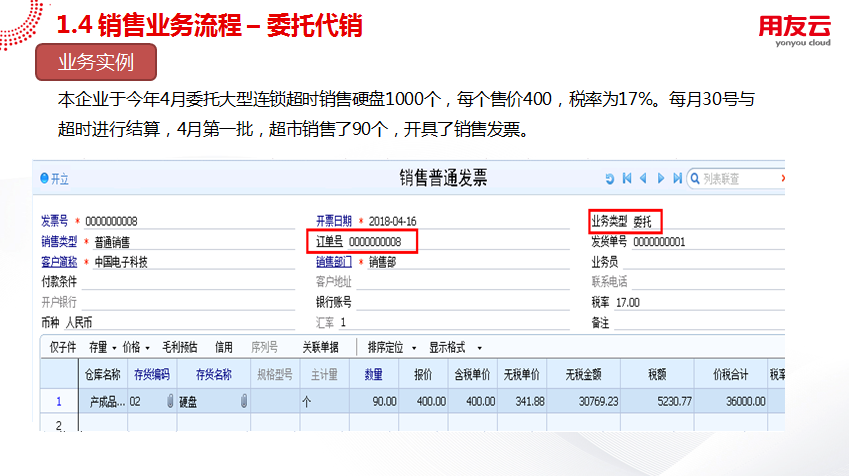The width and height of the screenshot is (849, 476).
Task: Open the 订单号 label link
Action: tap(329, 242)
